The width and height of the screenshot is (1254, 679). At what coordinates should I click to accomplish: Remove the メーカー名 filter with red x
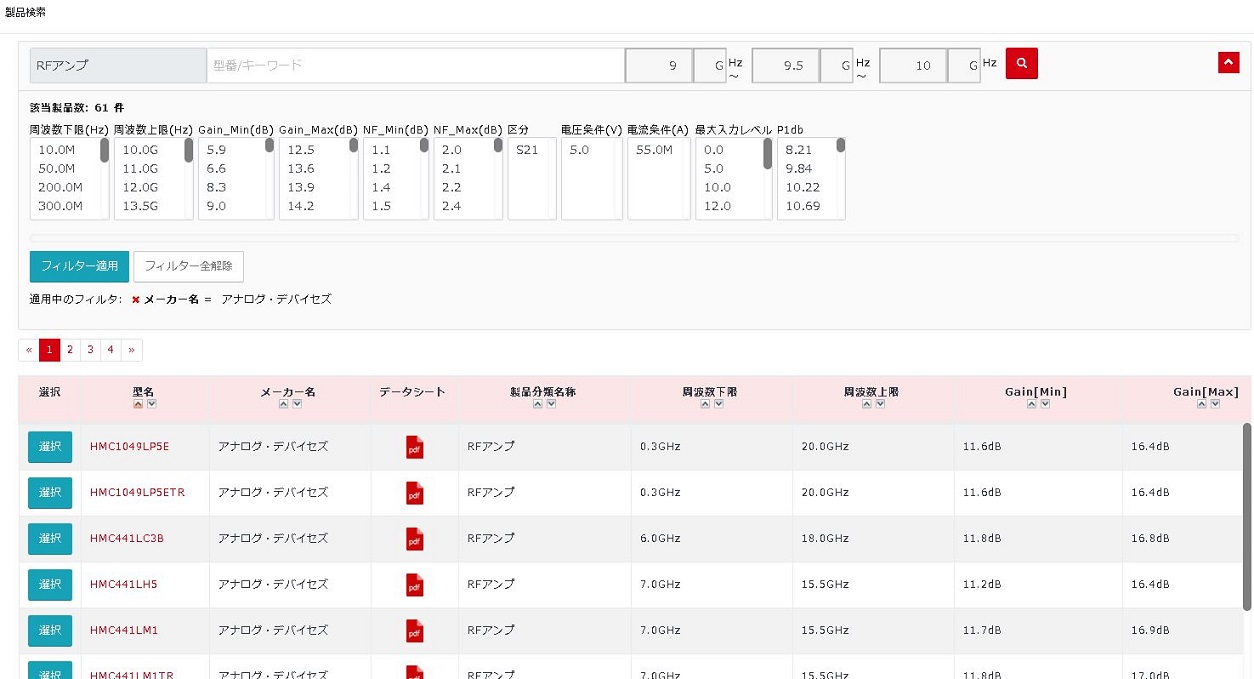pos(136,299)
